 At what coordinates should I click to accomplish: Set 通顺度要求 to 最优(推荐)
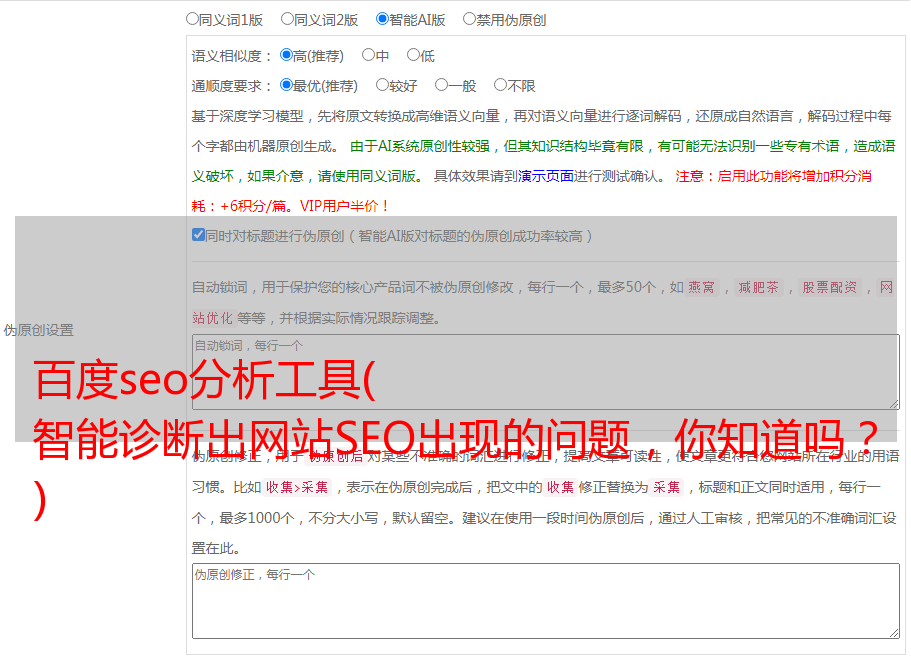(x=286, y=85)
